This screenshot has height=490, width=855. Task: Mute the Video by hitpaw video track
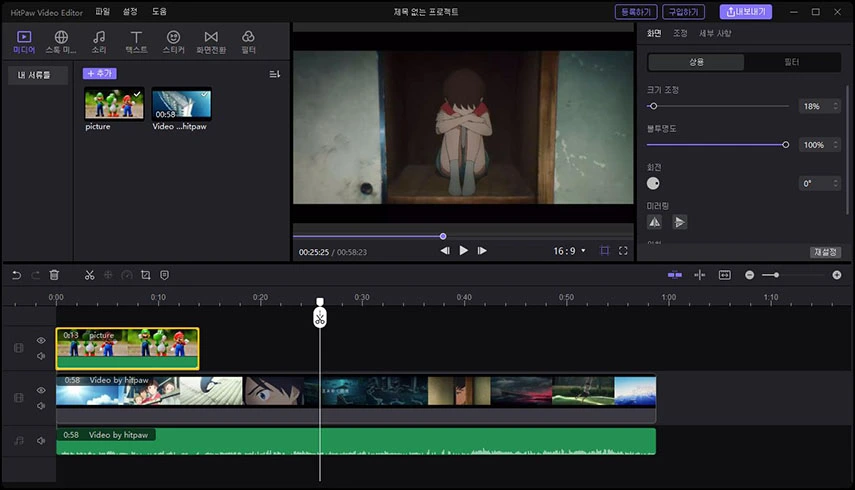pos(41,406)
